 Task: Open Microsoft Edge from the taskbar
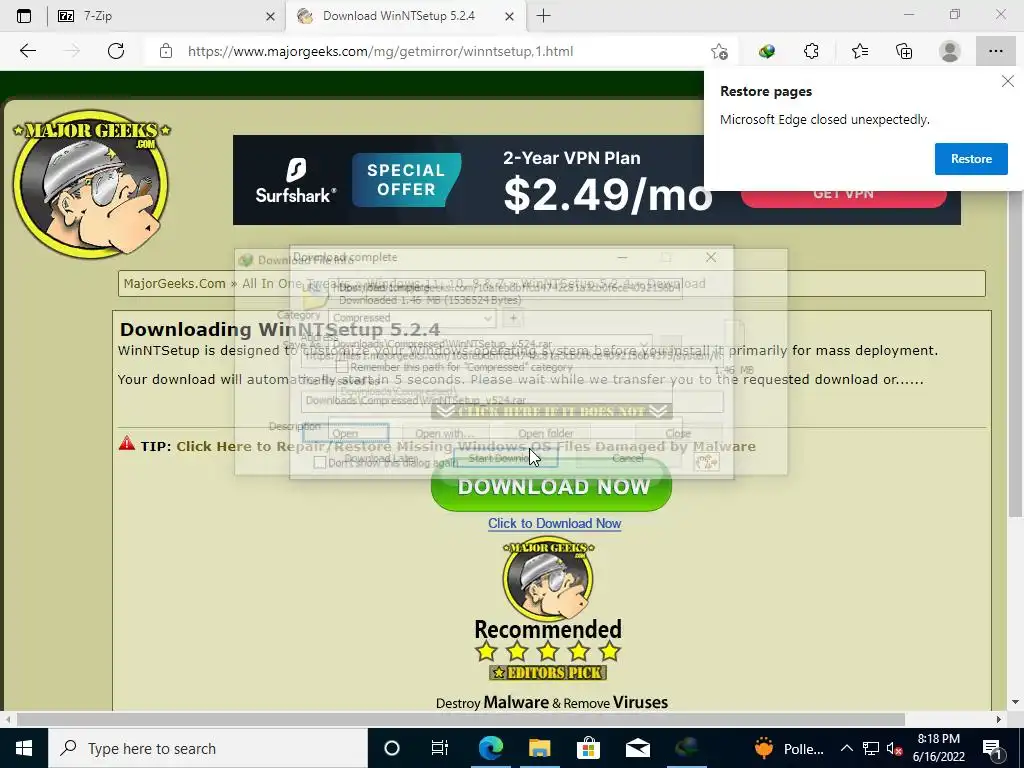coord(490,748)
